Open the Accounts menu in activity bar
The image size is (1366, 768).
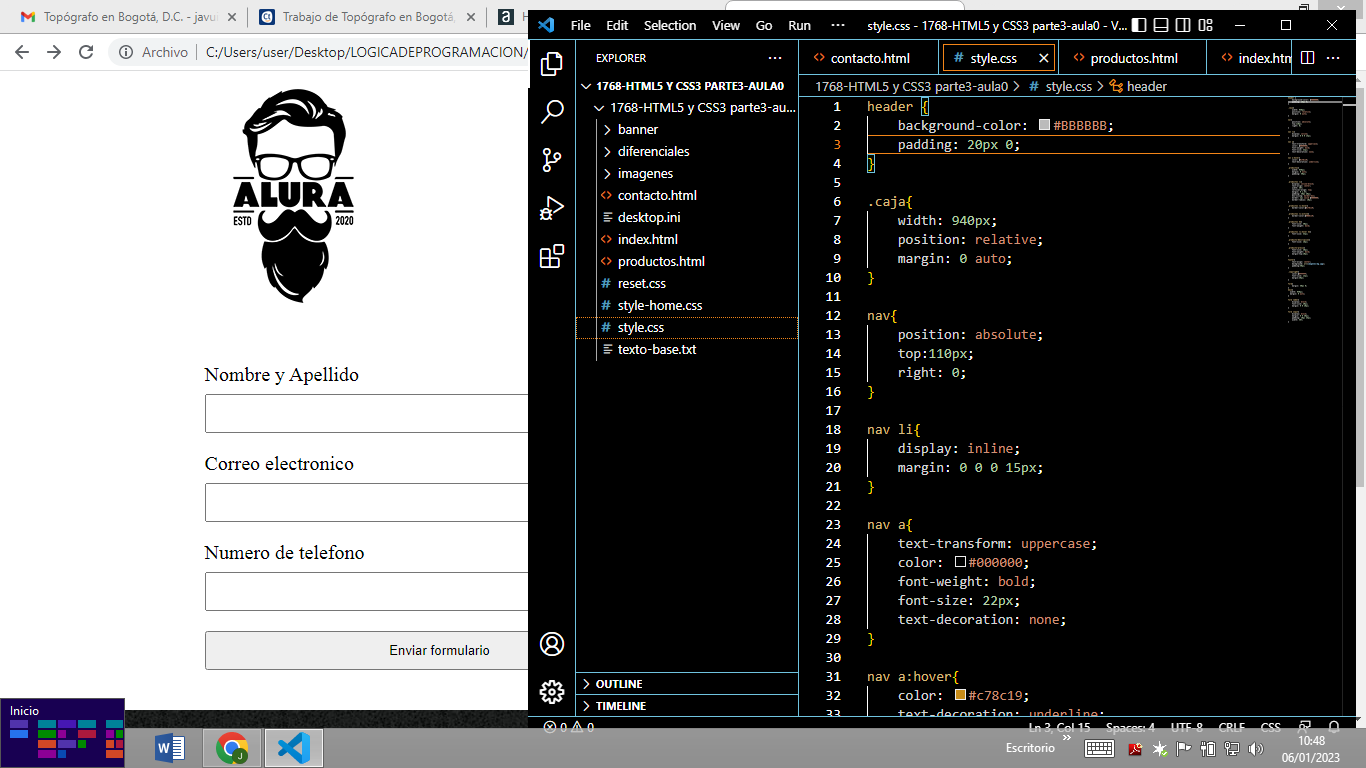[552, 644]
